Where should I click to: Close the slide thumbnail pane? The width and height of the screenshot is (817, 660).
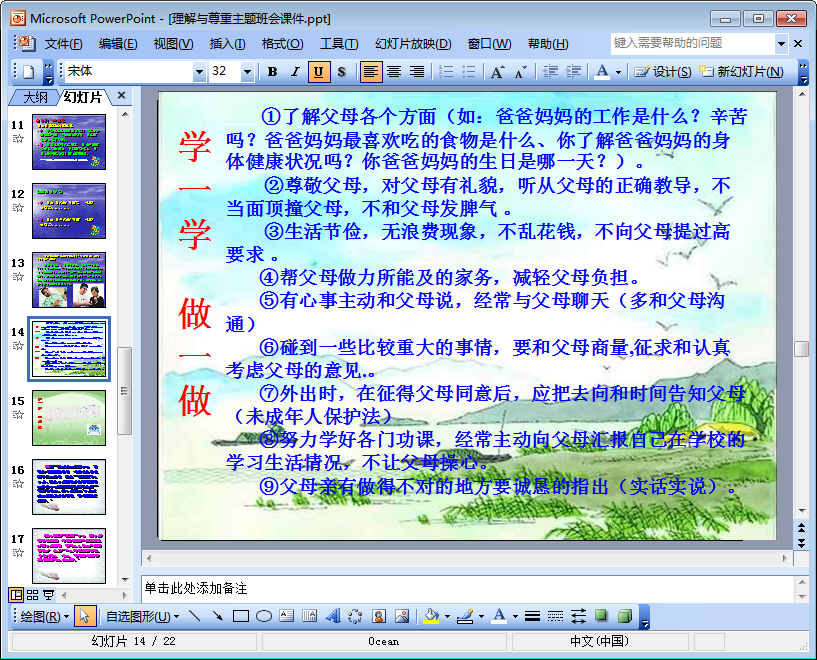point(122,95)
